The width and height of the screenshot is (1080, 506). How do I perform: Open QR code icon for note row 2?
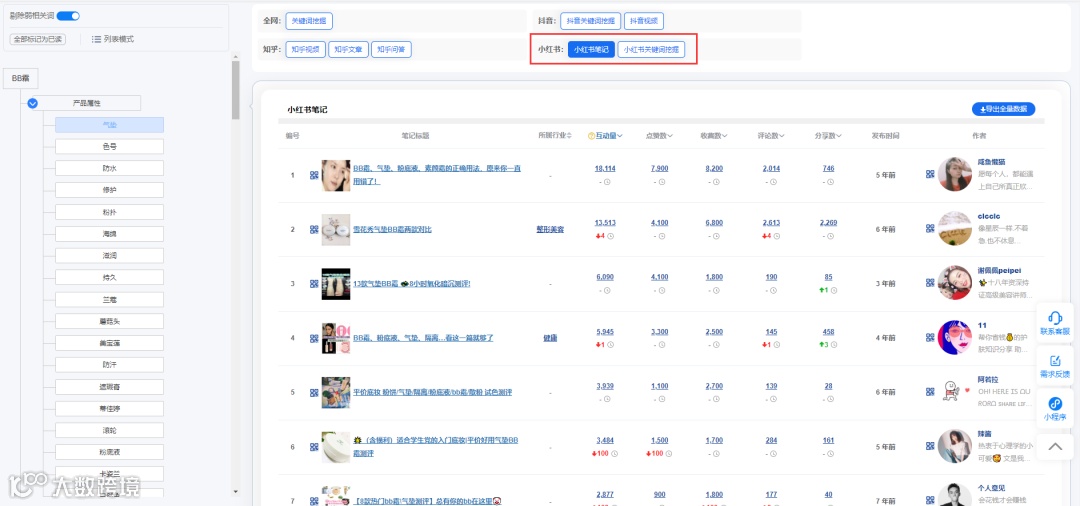point(314,229)
